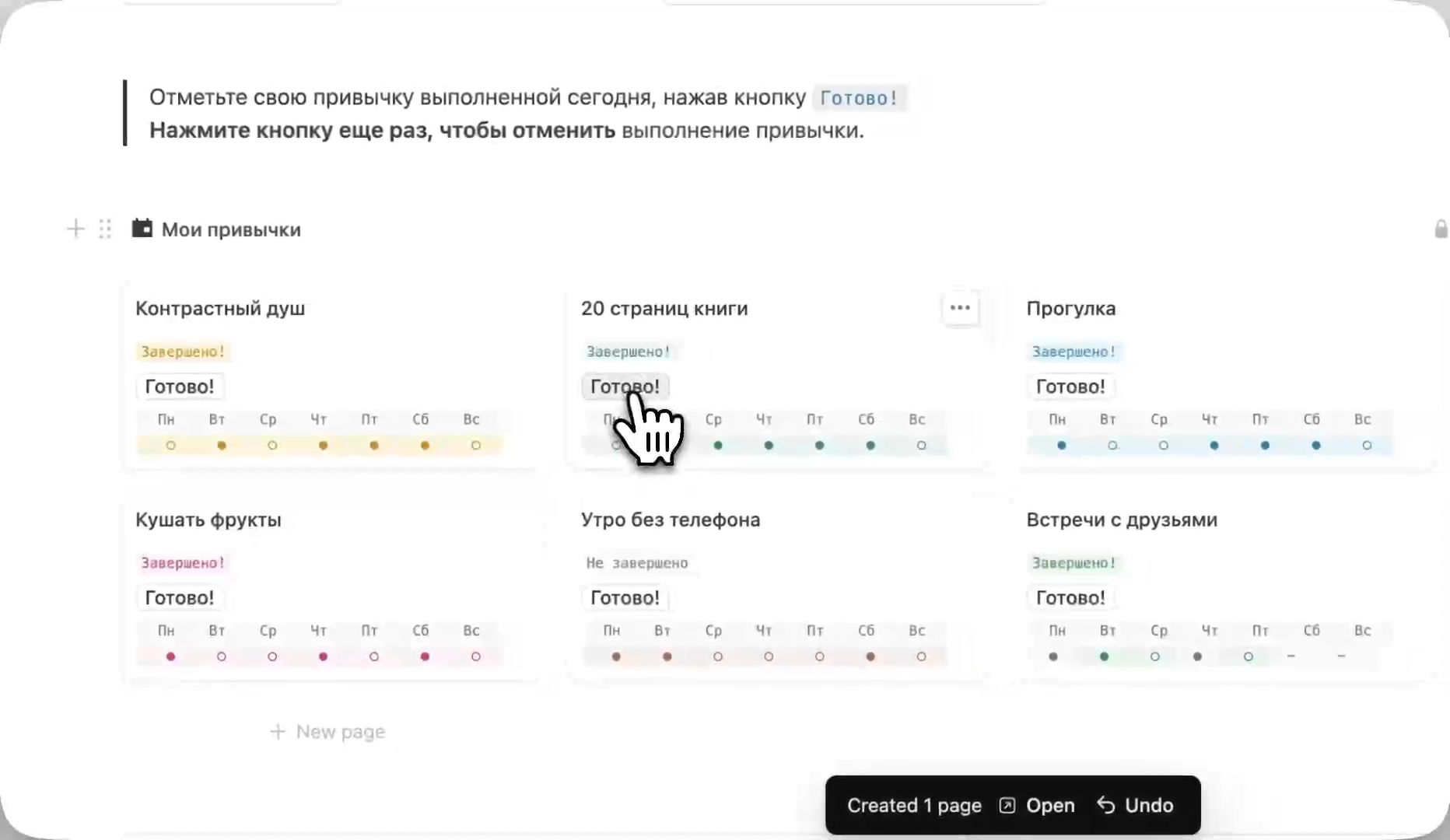Click the Open icon in the notification toast
Image resolution: width=1450 pixels, height=840 pixels.
[1007, 806]
